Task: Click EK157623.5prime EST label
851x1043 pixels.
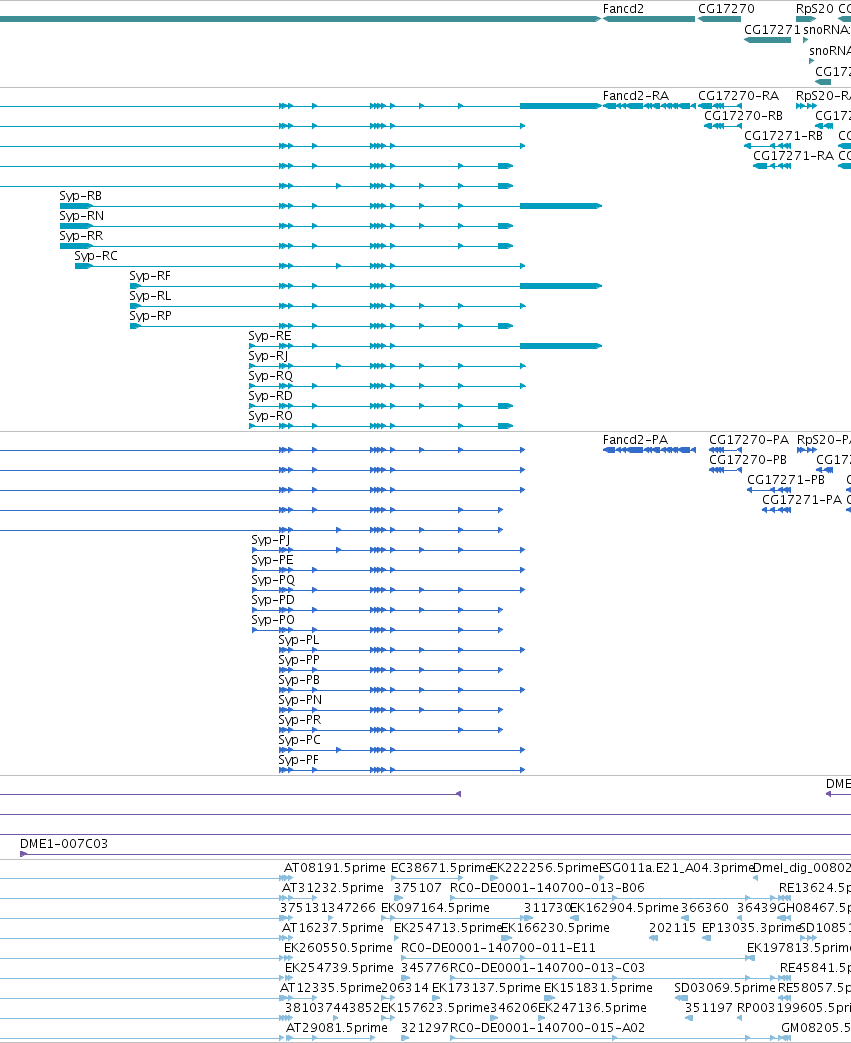Action: [x=435, y=1008]
